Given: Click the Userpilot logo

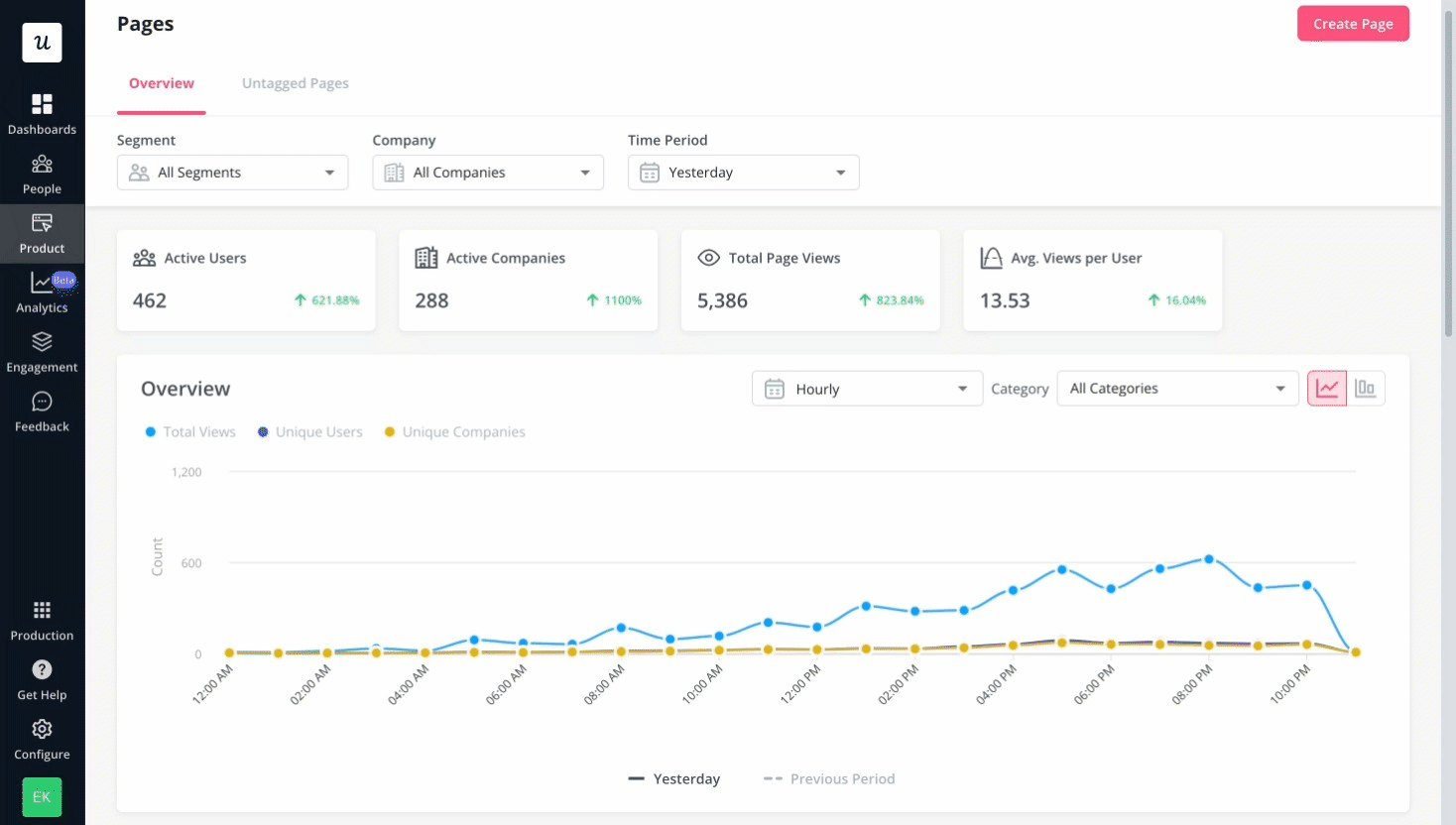Looking at the screenshot, I should click(42, 43).
